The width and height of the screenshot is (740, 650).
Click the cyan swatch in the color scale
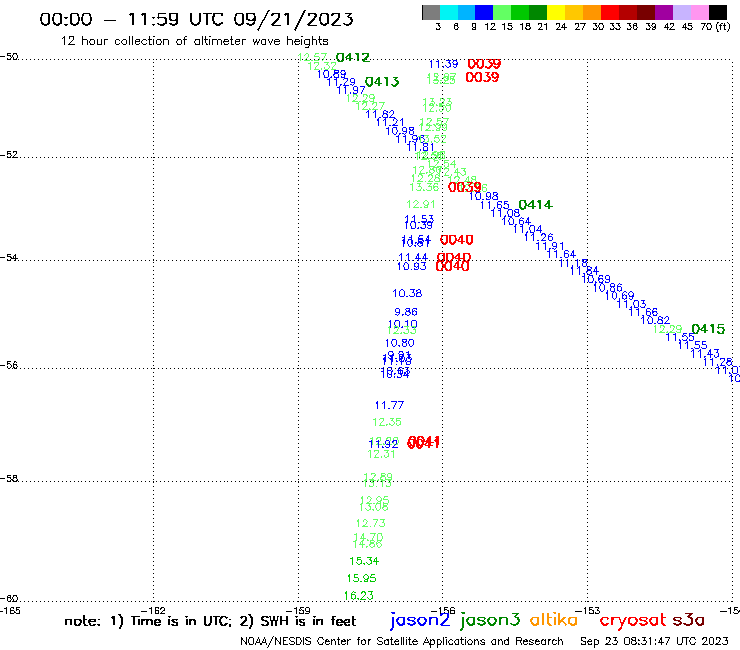[x=449, y=12]
